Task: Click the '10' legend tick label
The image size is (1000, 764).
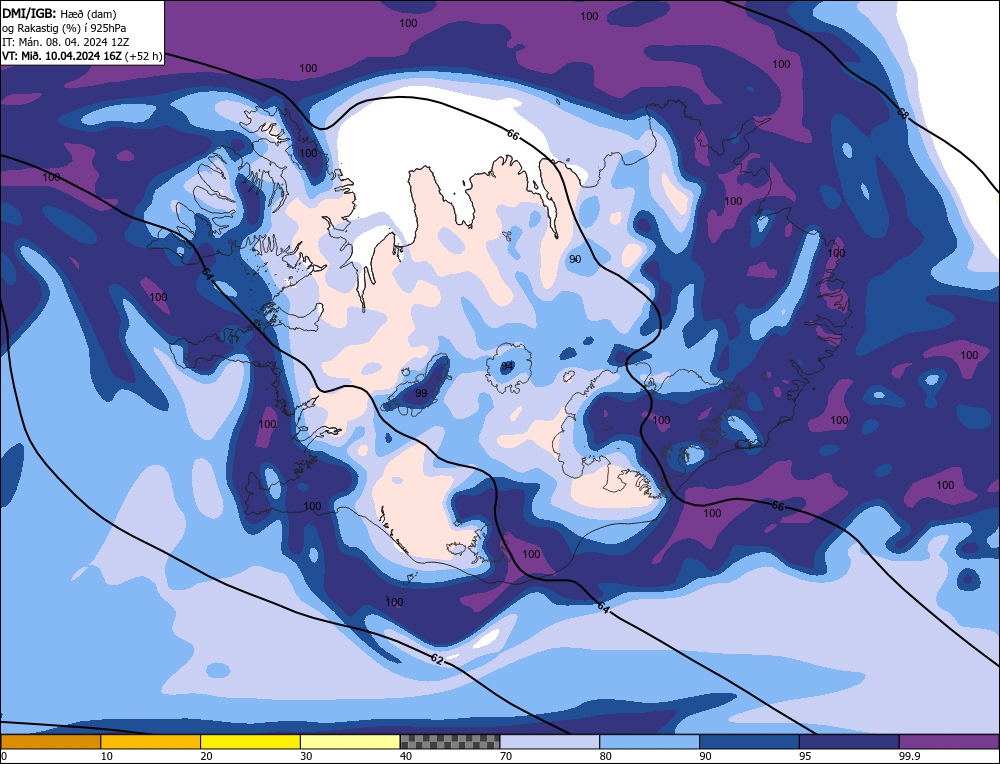Action: pyautogui.click(x=107, y=756)
